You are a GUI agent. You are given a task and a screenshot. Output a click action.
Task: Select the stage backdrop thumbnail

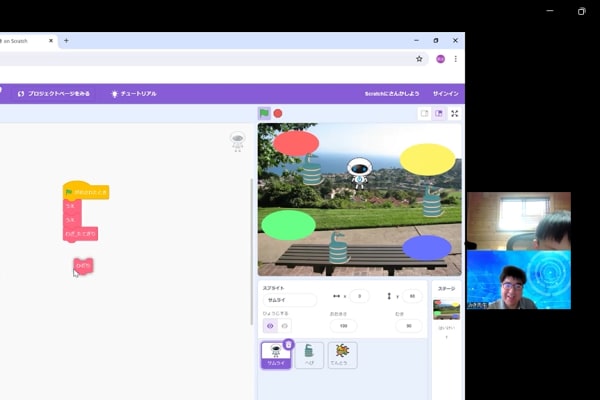click(x=446, y=309)
